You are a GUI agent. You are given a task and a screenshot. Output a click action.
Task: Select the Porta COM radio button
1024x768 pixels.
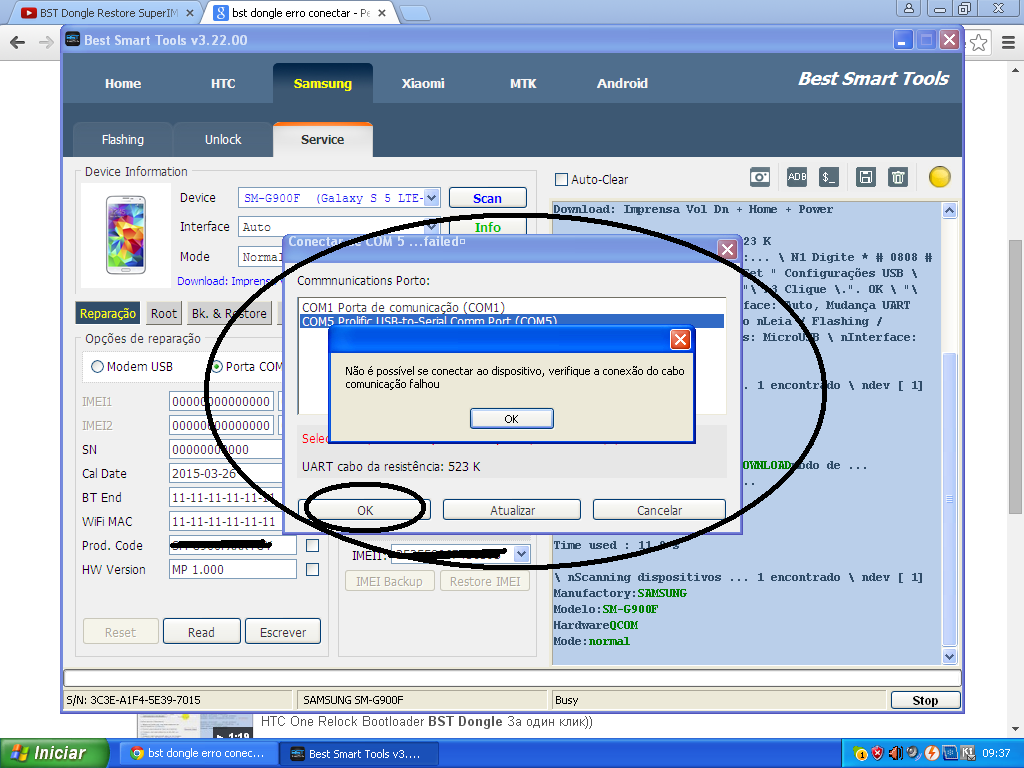coord(216,367)
